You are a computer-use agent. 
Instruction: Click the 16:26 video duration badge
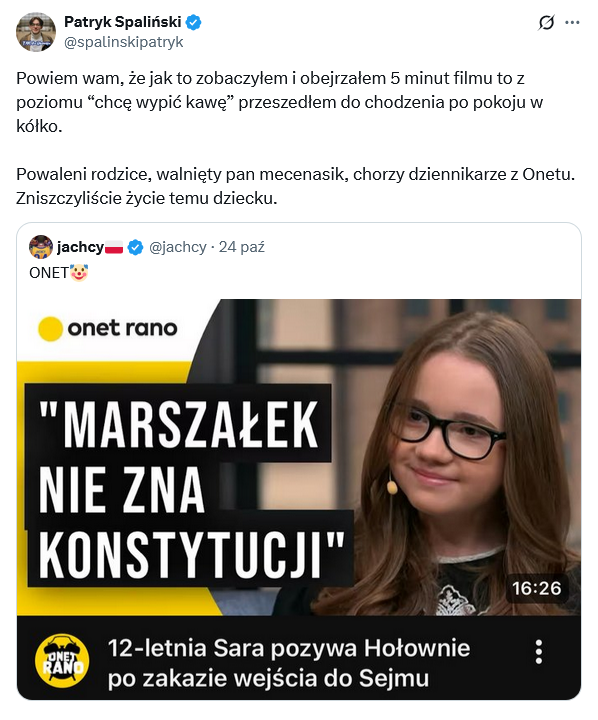(537, 588)
